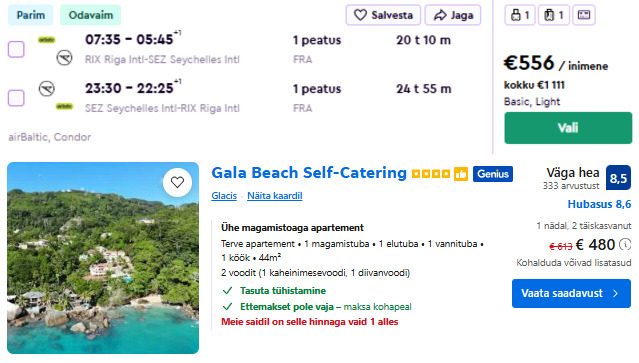Click Näita kaardil map link
Viewport: 639px width, 363px height.
point(275,196)
